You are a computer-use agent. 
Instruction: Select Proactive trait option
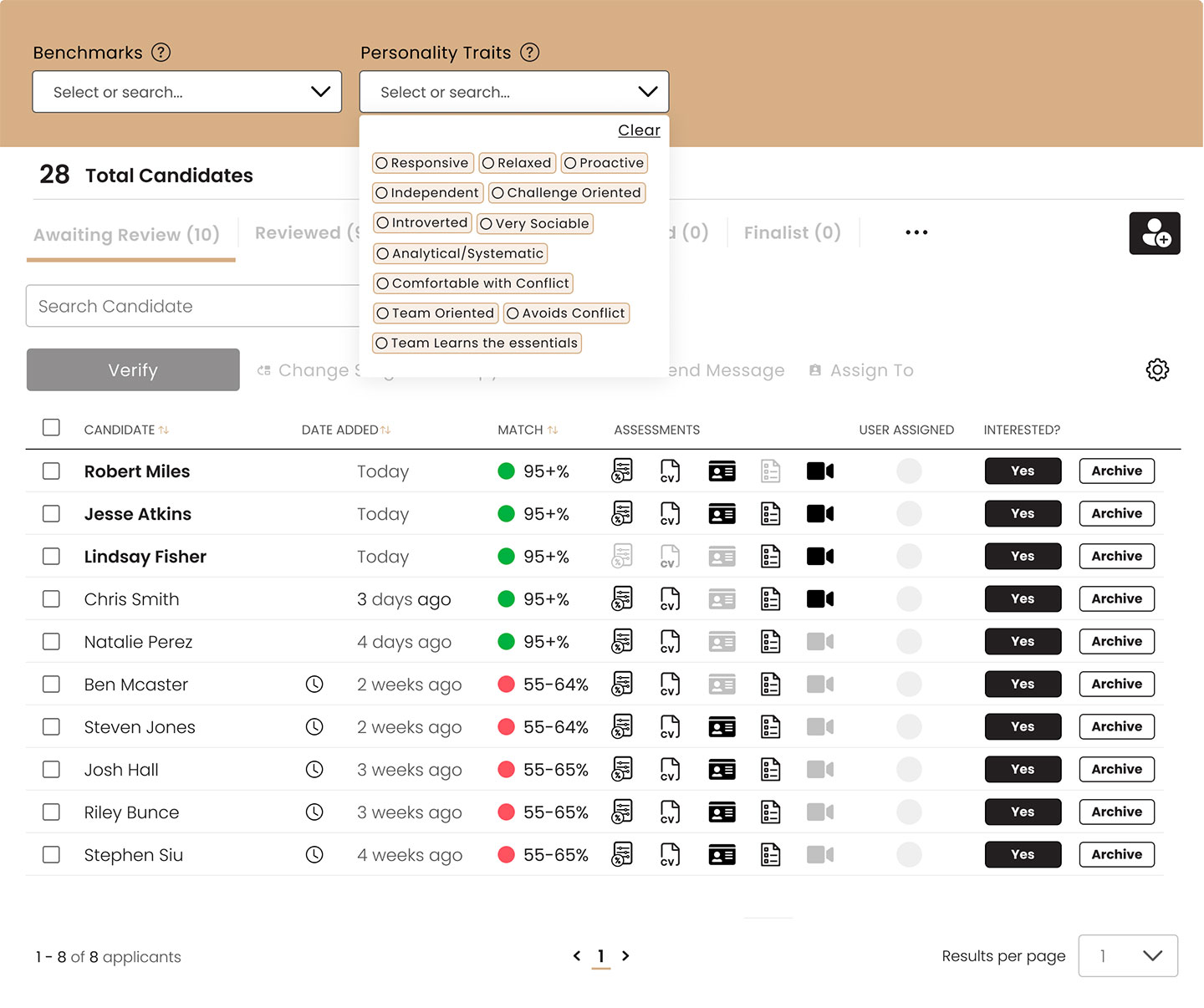pos(605,163)
